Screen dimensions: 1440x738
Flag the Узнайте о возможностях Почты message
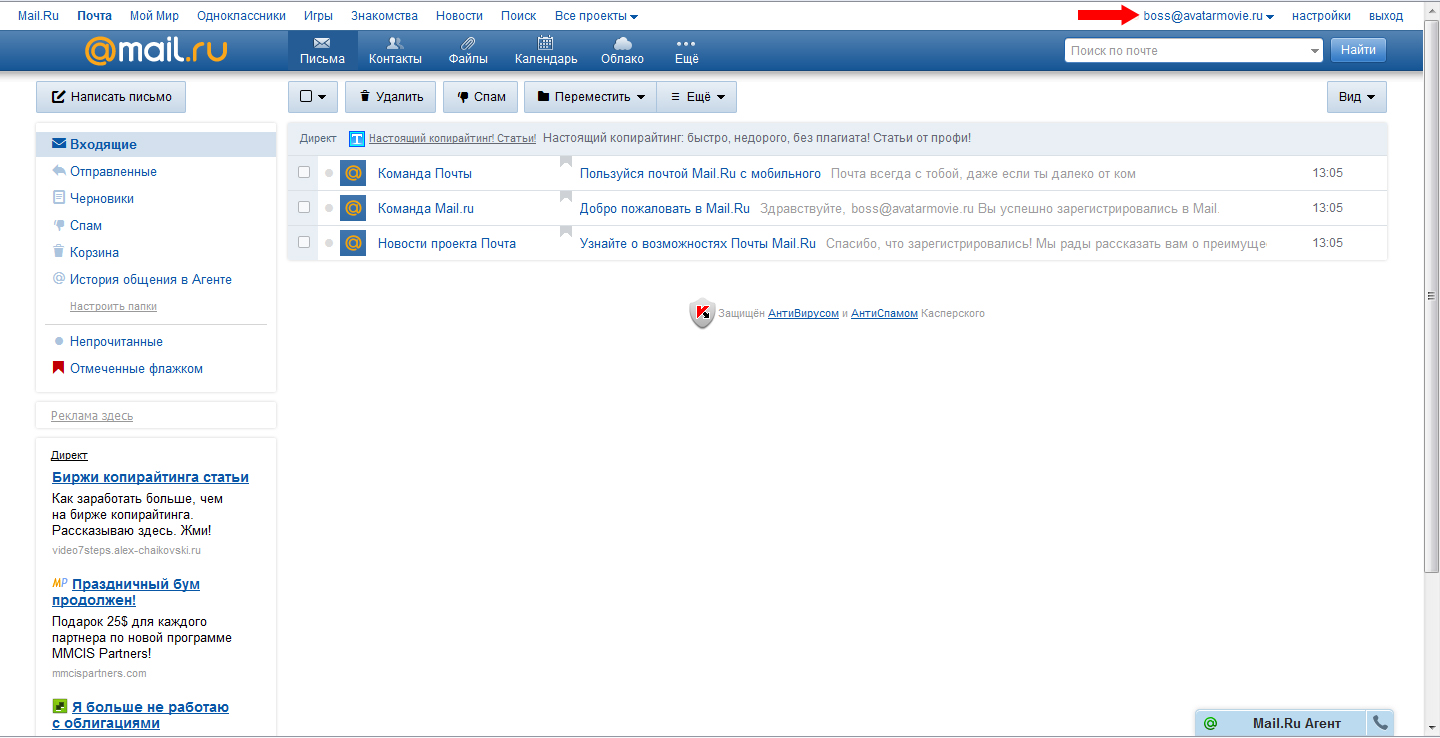[566, 233]
